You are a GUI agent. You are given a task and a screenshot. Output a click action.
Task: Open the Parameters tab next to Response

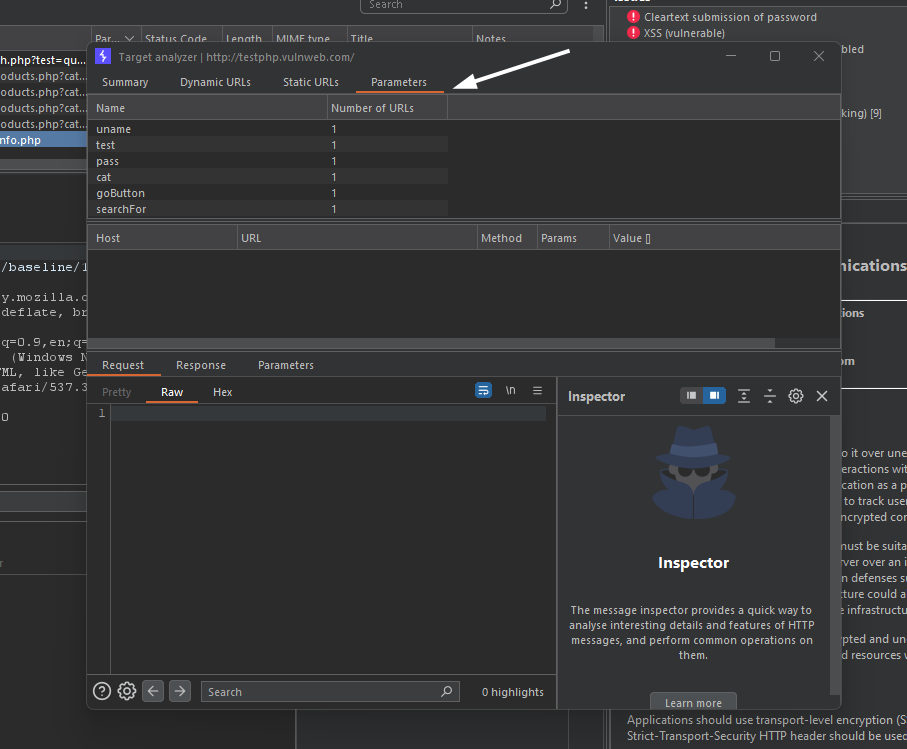coord(286,365)
